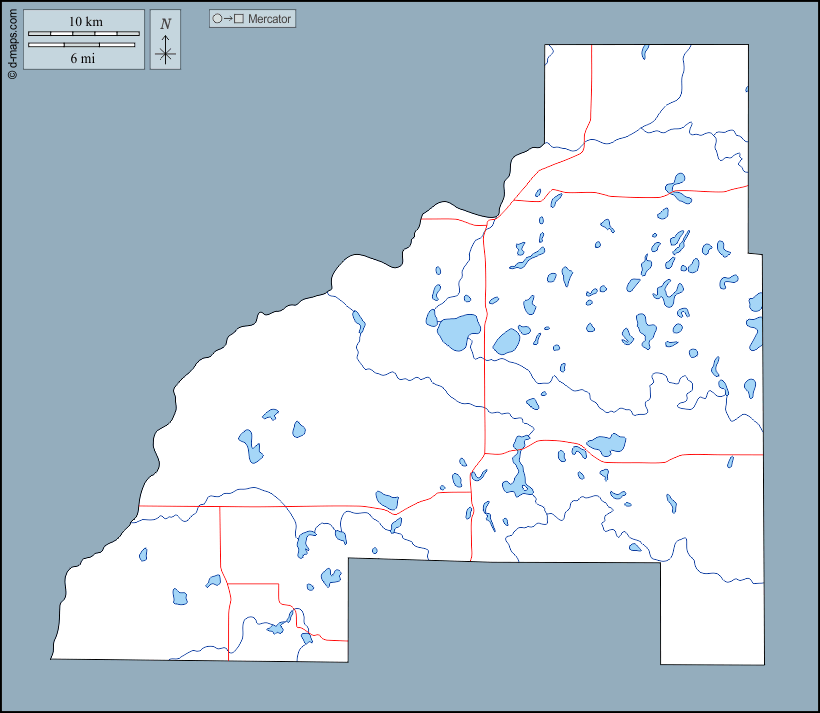Screen dimensions: 820x713
Task: Click the pair of lakes in the western area
Action: point(250,444)
